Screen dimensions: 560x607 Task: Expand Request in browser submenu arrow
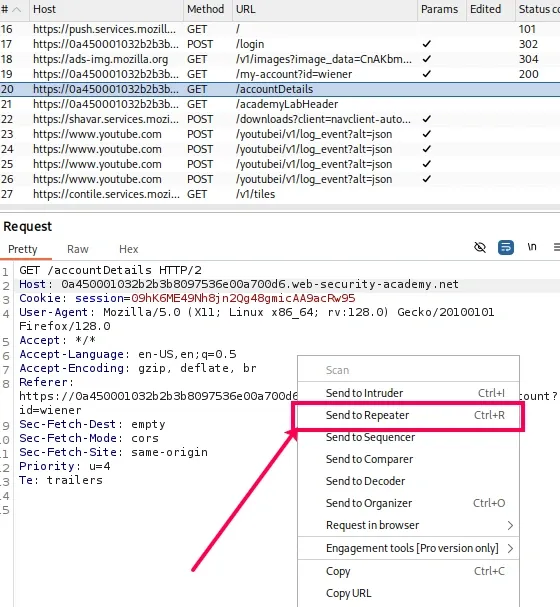click(x=510, y=525)
